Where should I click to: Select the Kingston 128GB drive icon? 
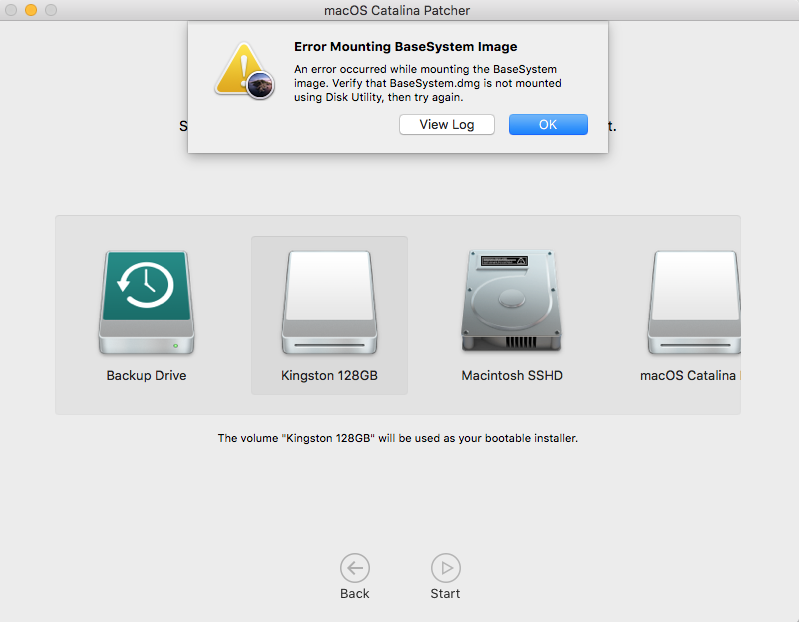coord(329,302)
